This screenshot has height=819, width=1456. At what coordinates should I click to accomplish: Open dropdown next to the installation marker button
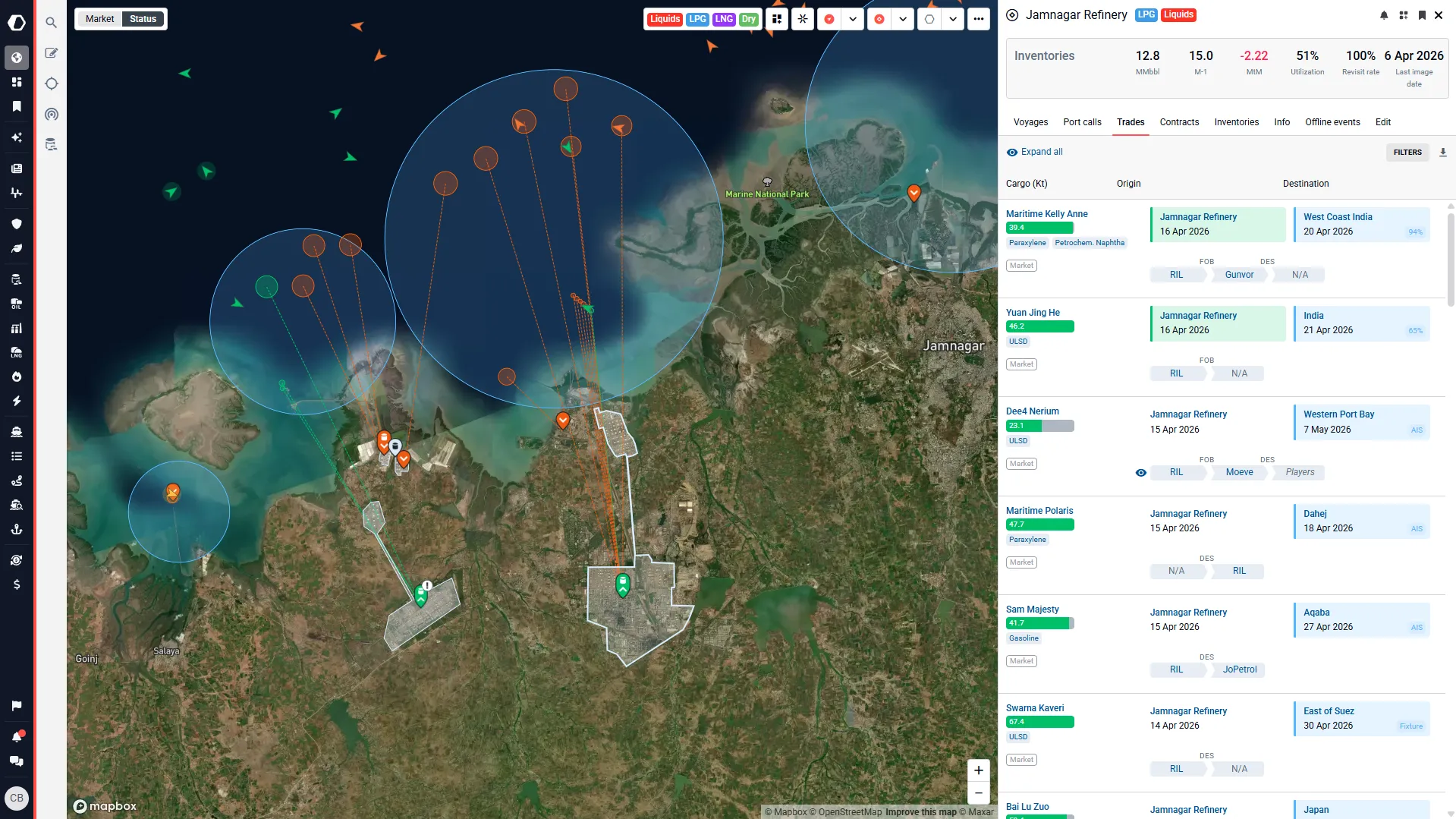[903, 19]
